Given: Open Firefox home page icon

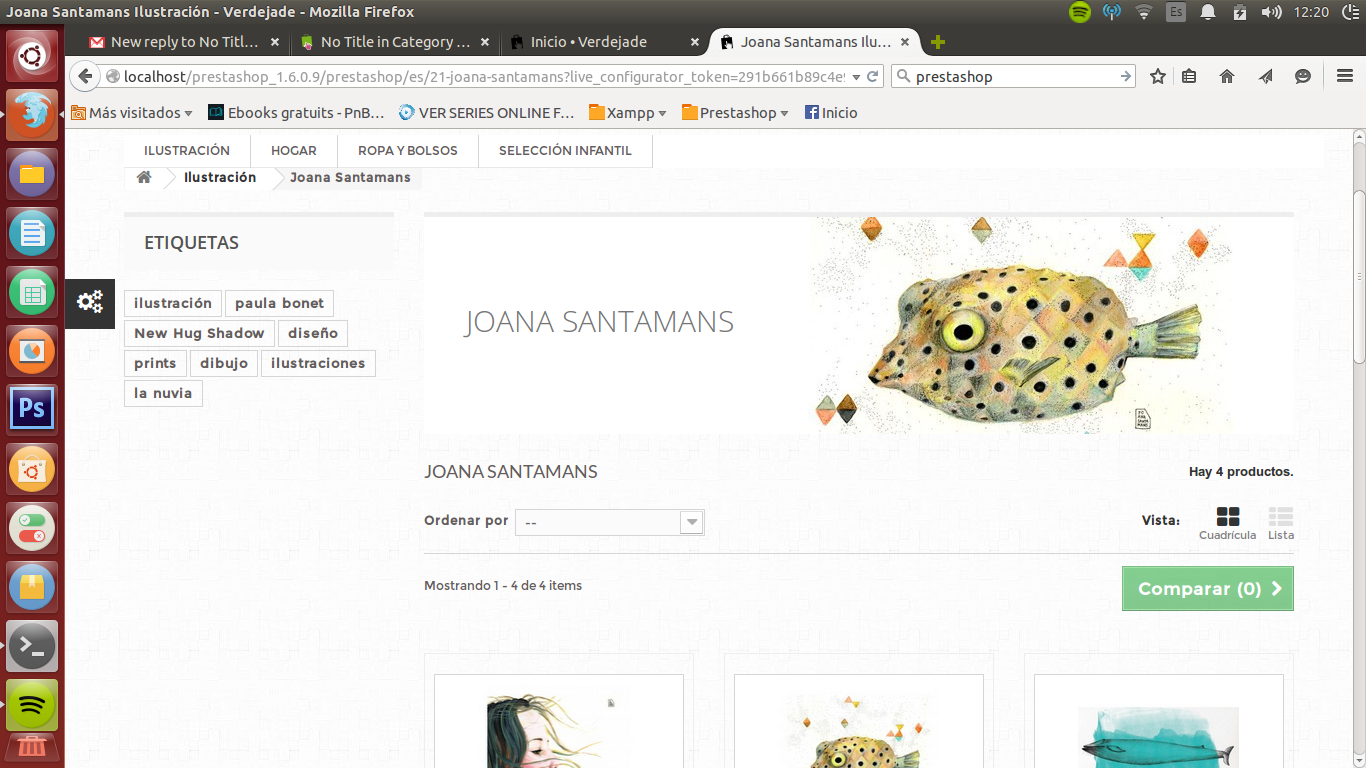Looking at the screenshot, I should (x=1227, y=76).
